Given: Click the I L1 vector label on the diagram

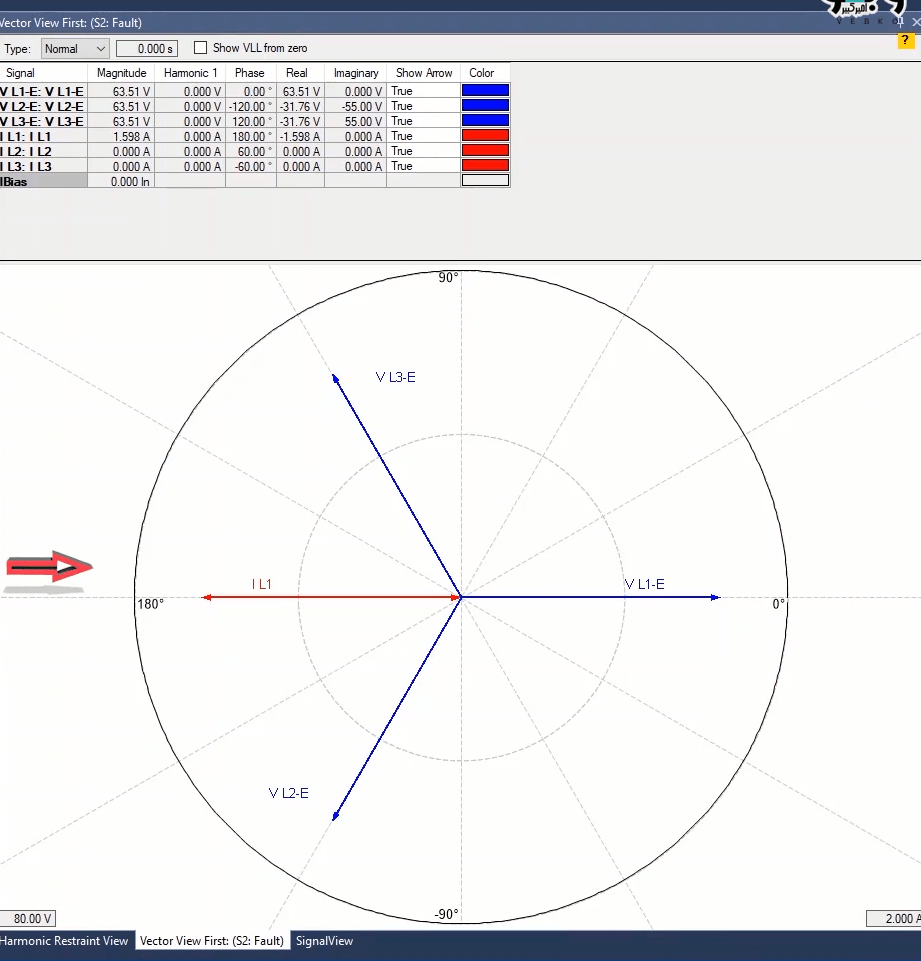Looking at the screenshot, I should (262, 584).
